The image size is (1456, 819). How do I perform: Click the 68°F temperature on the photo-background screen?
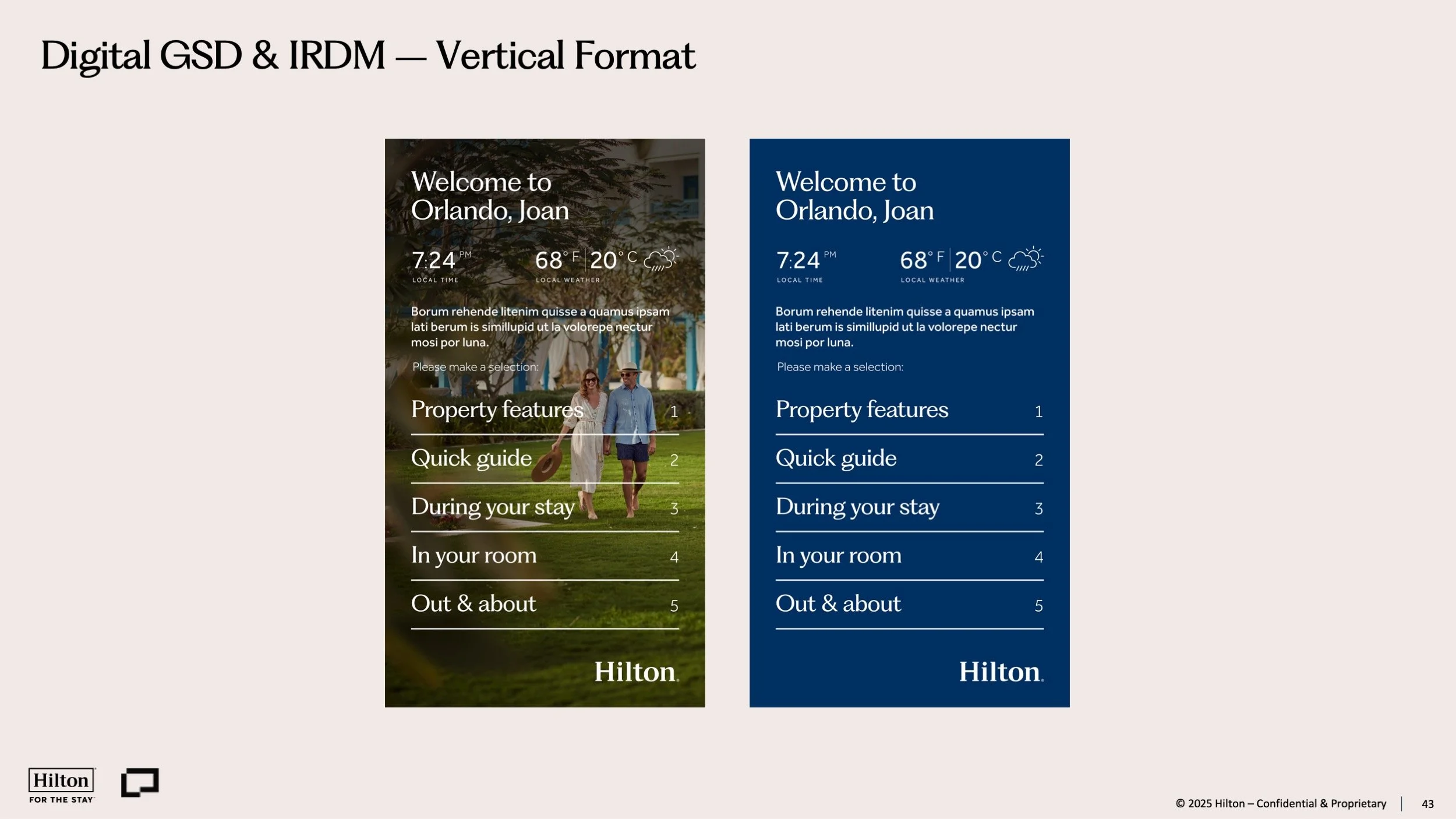pyautogui.click(x=557, y=260)
